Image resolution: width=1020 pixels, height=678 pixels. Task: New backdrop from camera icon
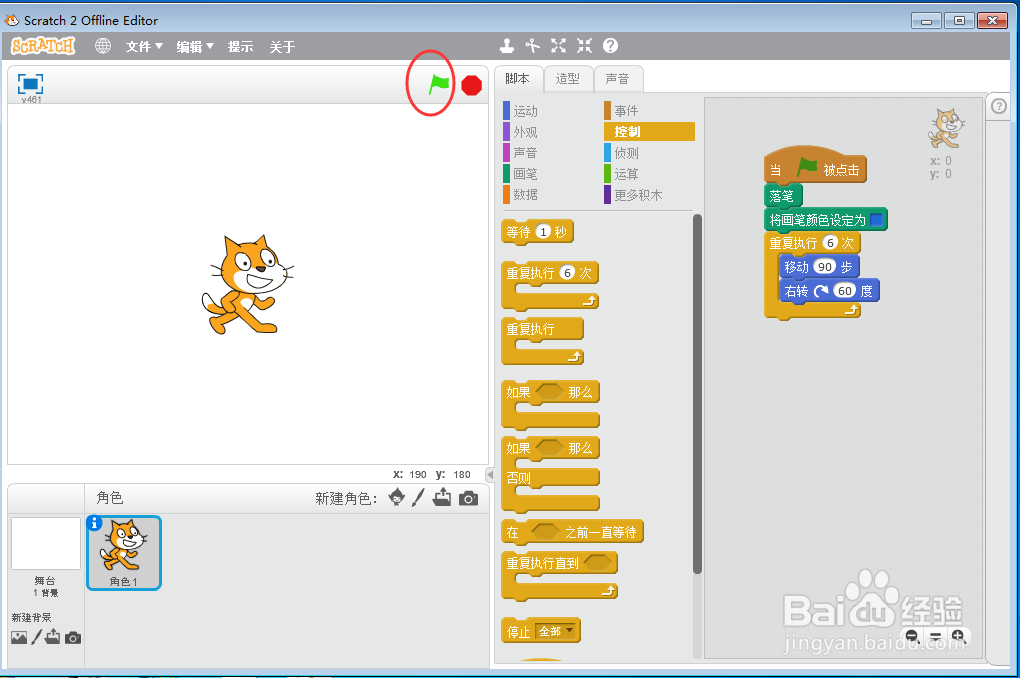pos(73,638)
